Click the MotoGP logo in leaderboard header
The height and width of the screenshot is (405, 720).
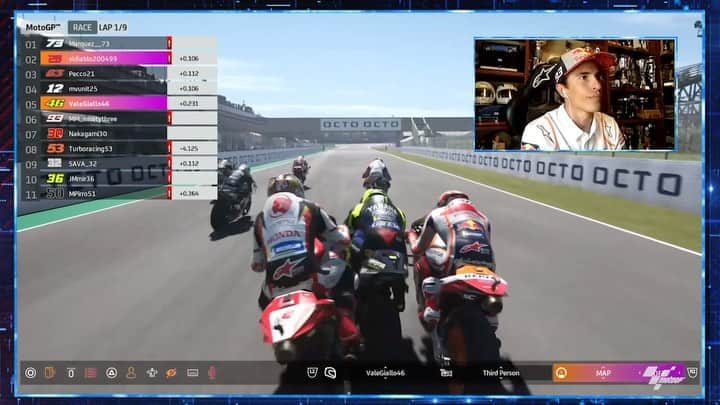(43, 28)
